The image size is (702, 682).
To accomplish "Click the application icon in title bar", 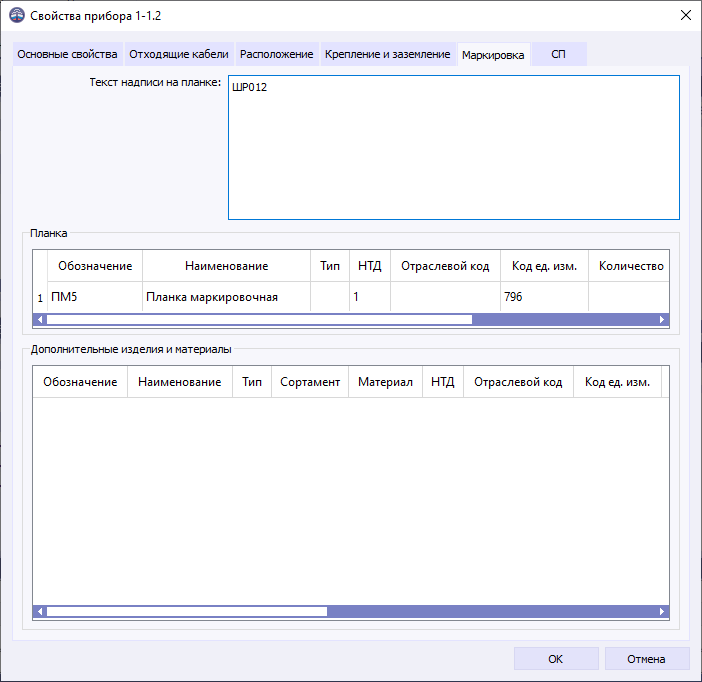I will pyautogui.click(x=17, y=15).
